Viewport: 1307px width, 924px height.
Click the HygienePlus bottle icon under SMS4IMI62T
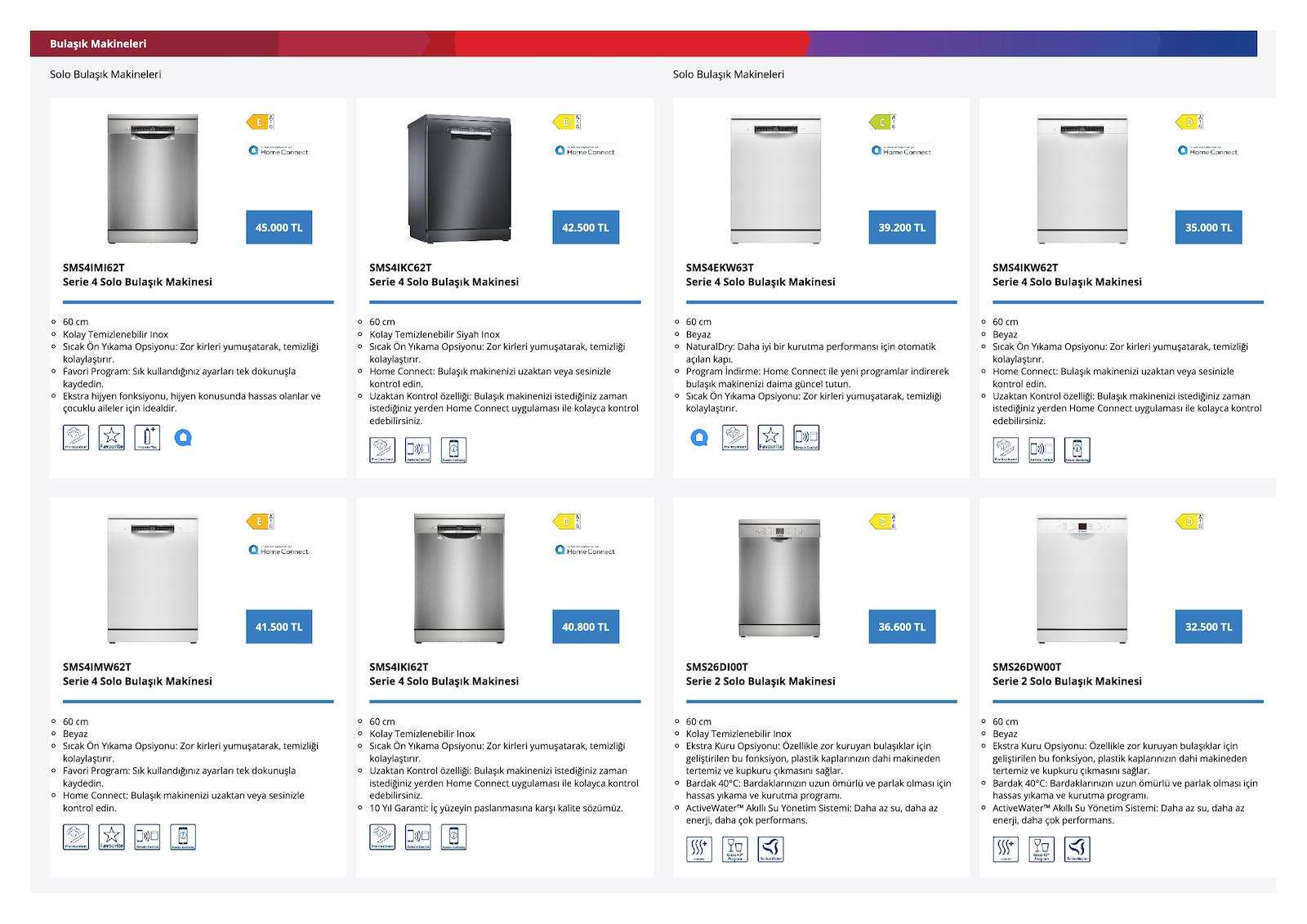pyautogui.click(x=147, y=438)
